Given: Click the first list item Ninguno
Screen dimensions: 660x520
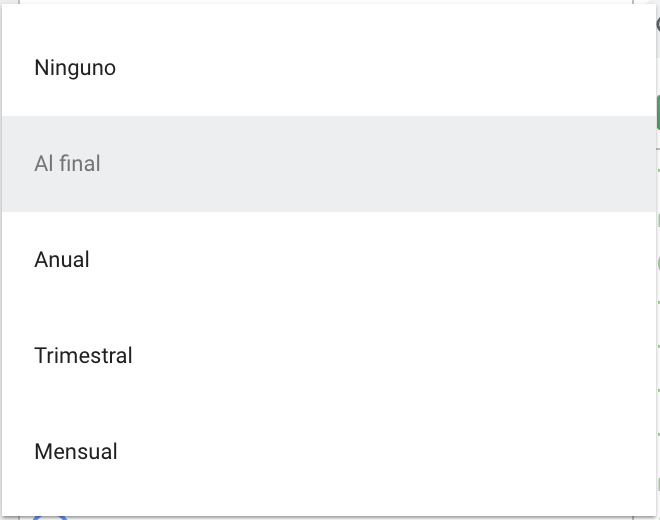Looking at the screenshot, I should (75, 68).
